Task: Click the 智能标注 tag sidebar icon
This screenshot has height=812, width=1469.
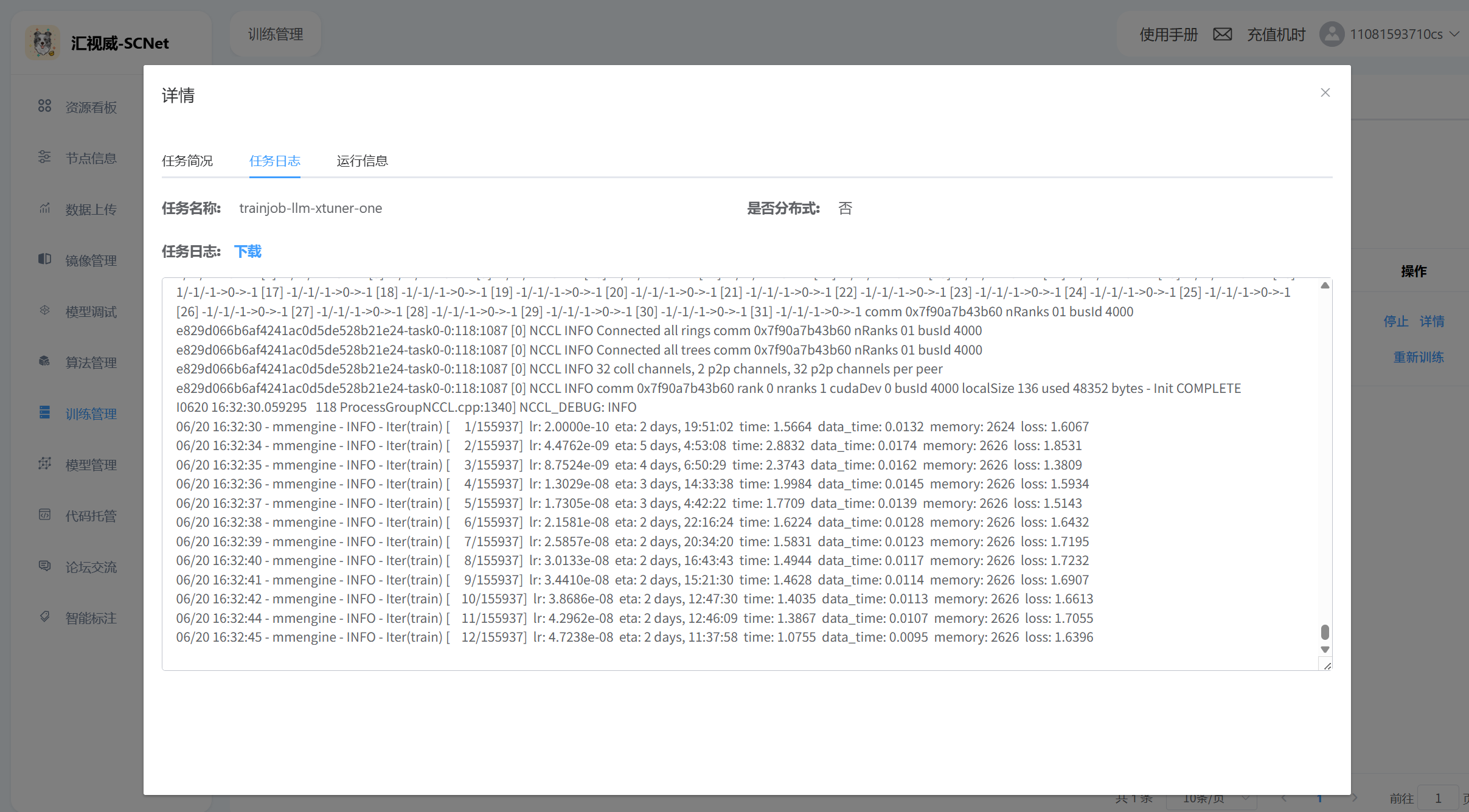Action: (x=44, y=617)
